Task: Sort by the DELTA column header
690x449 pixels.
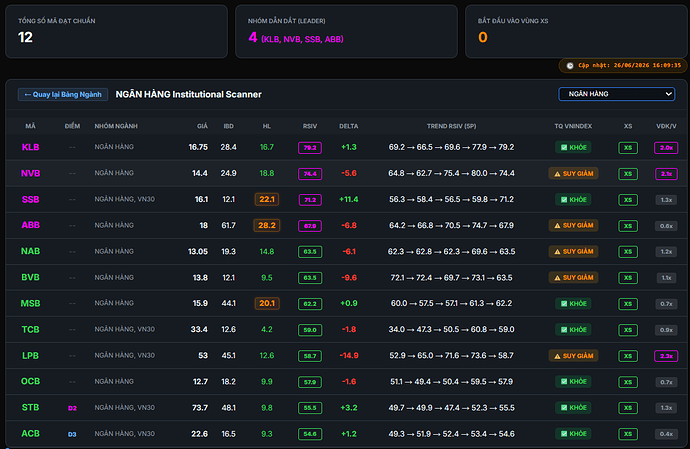Action: click(349, 126)
